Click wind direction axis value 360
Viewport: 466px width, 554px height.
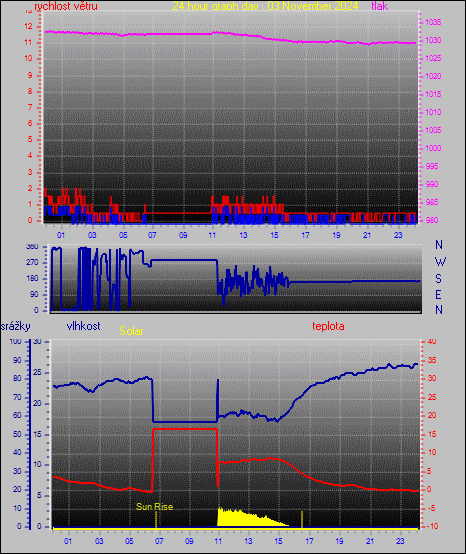pos(32,247)
